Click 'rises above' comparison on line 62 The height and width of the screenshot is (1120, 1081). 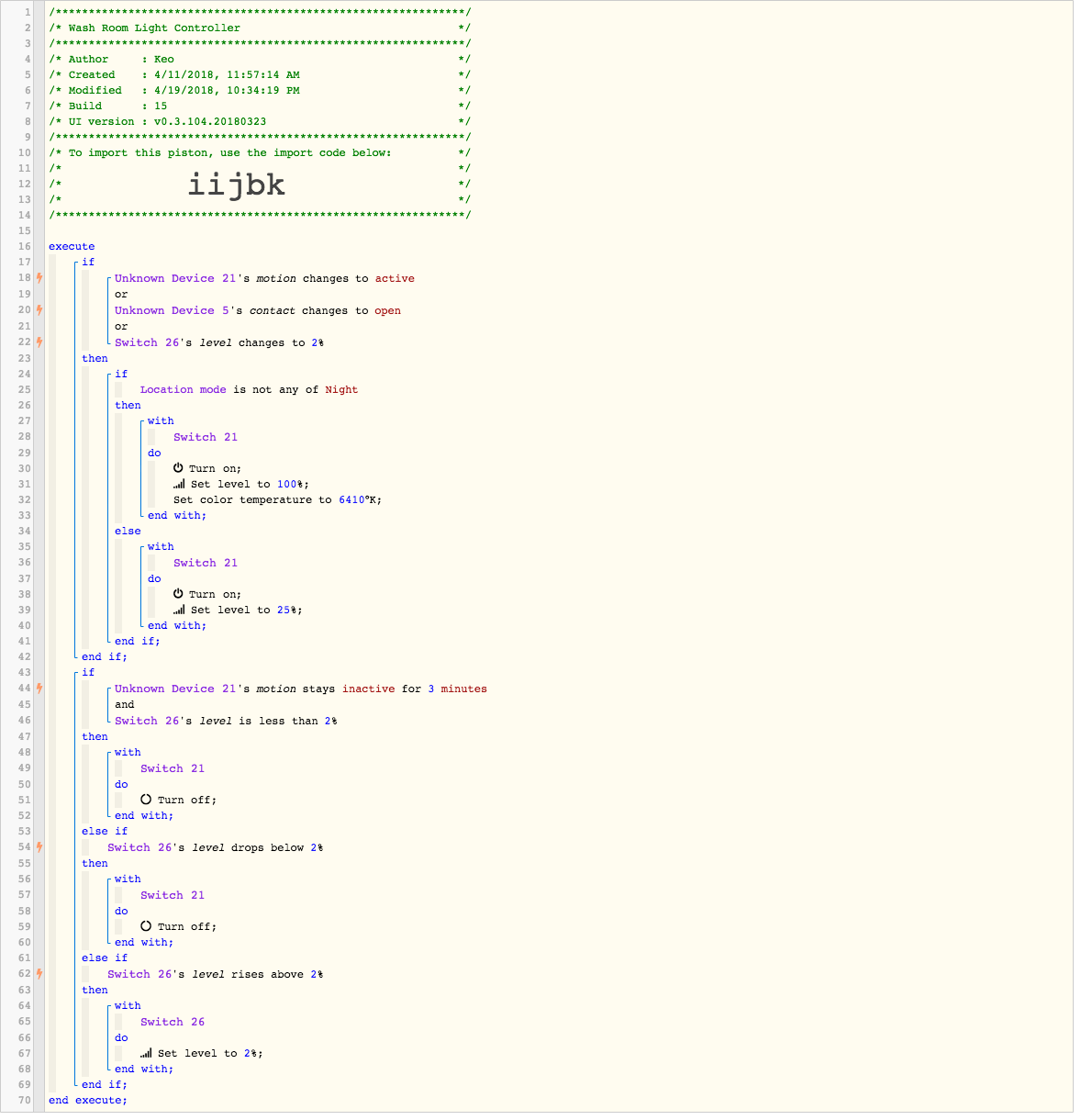(267, 974)
